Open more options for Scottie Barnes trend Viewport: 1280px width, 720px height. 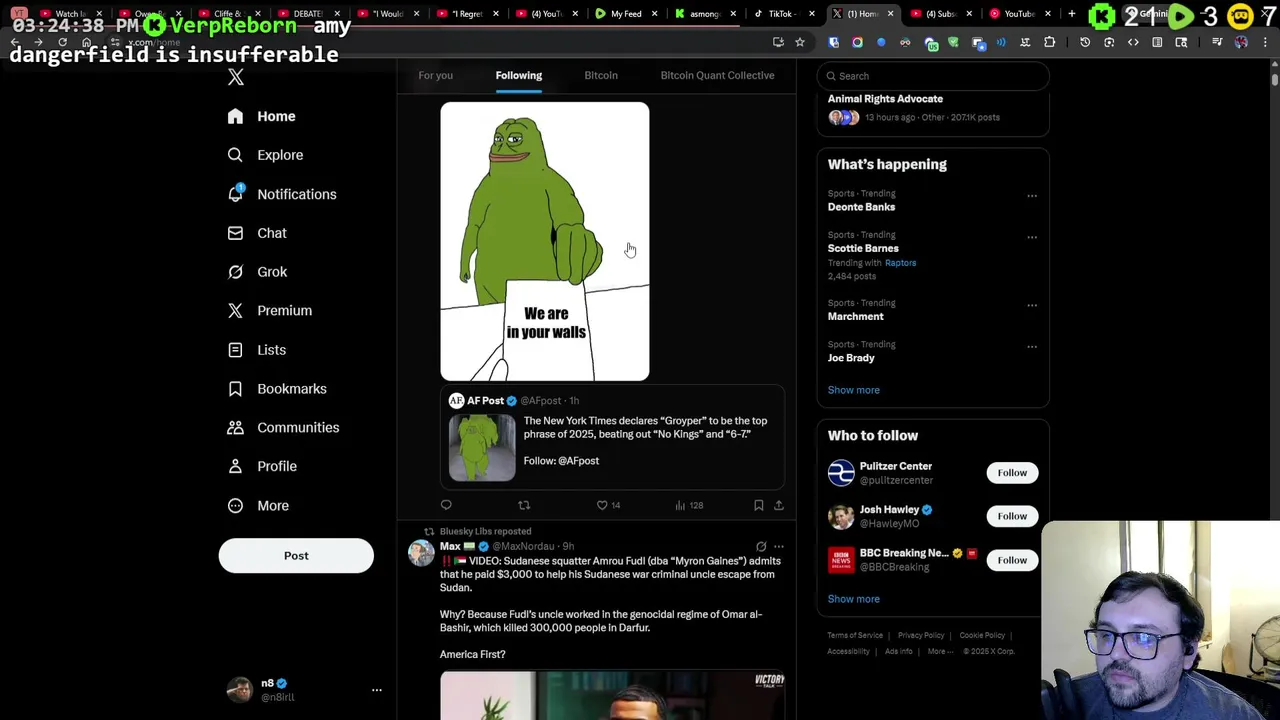1032,238
